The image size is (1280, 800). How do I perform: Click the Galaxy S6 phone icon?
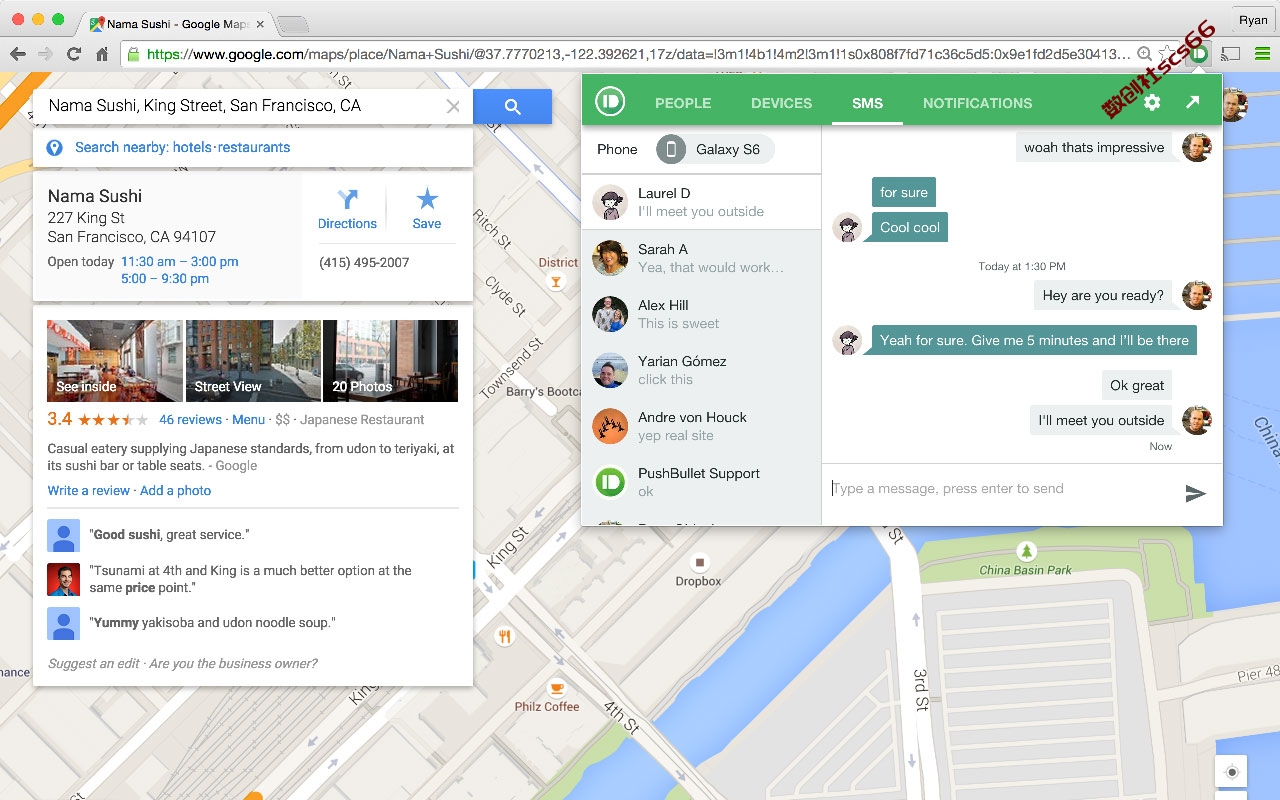(x=672, y=149)
